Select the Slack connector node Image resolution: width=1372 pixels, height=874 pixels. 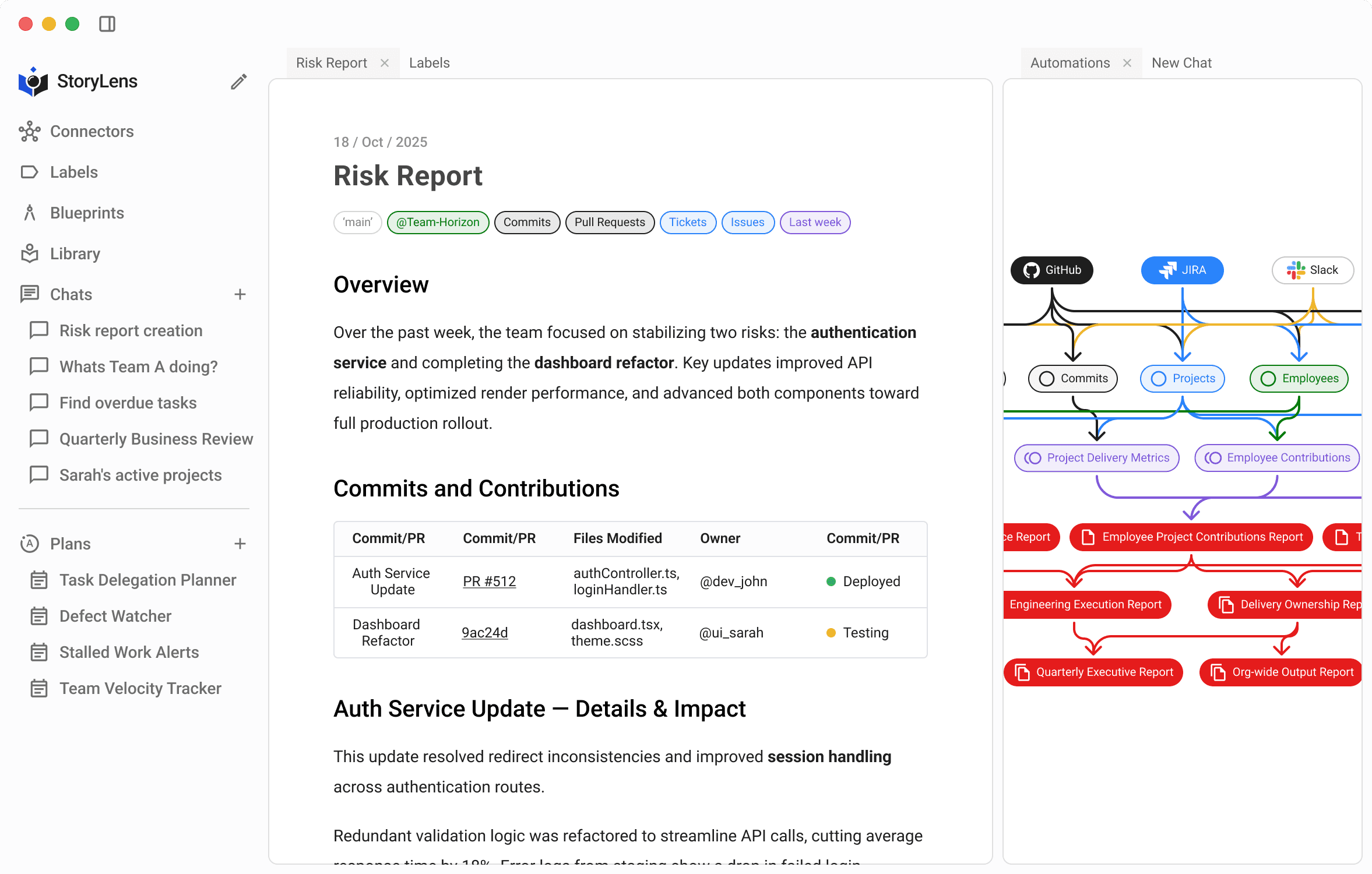pos(1312,270)
